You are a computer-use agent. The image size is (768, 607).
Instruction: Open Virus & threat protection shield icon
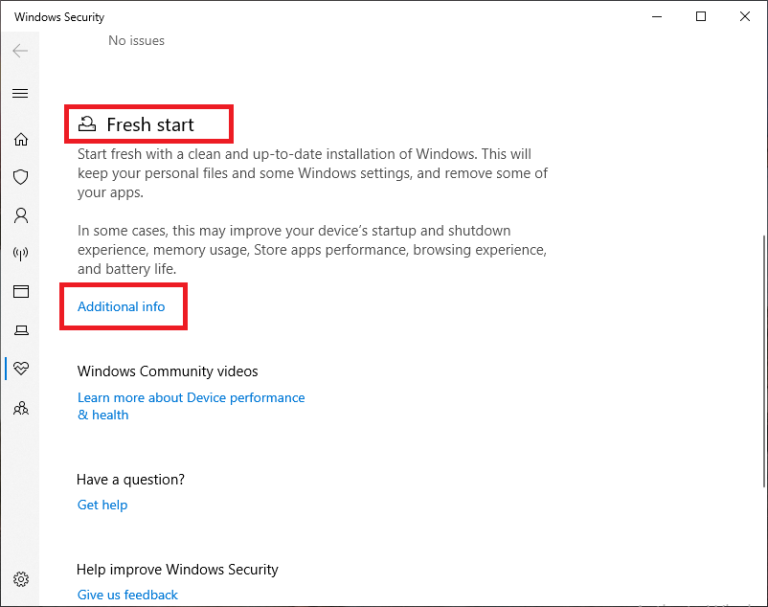point(20,177)
